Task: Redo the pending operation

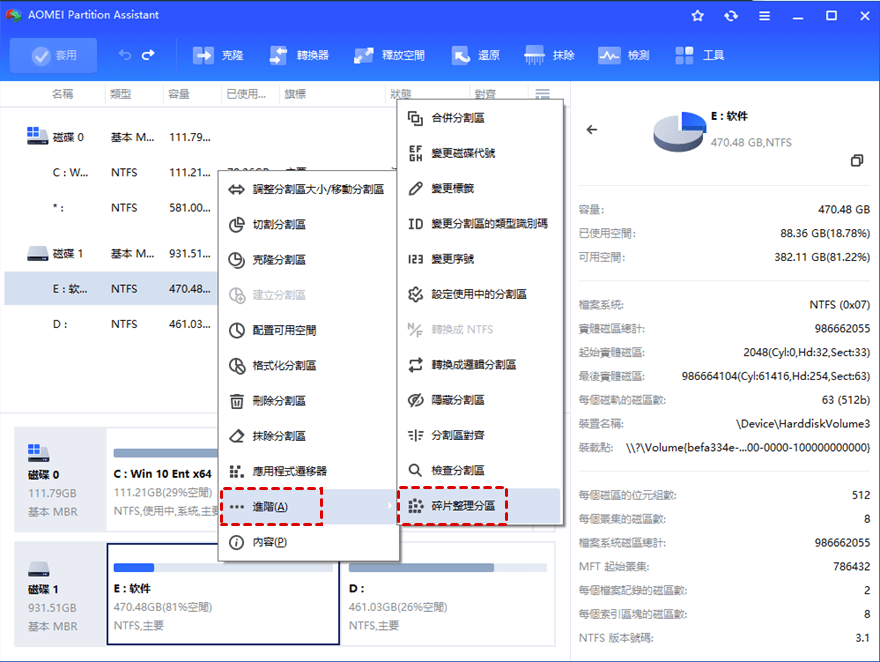Action: tap(148, 55)
